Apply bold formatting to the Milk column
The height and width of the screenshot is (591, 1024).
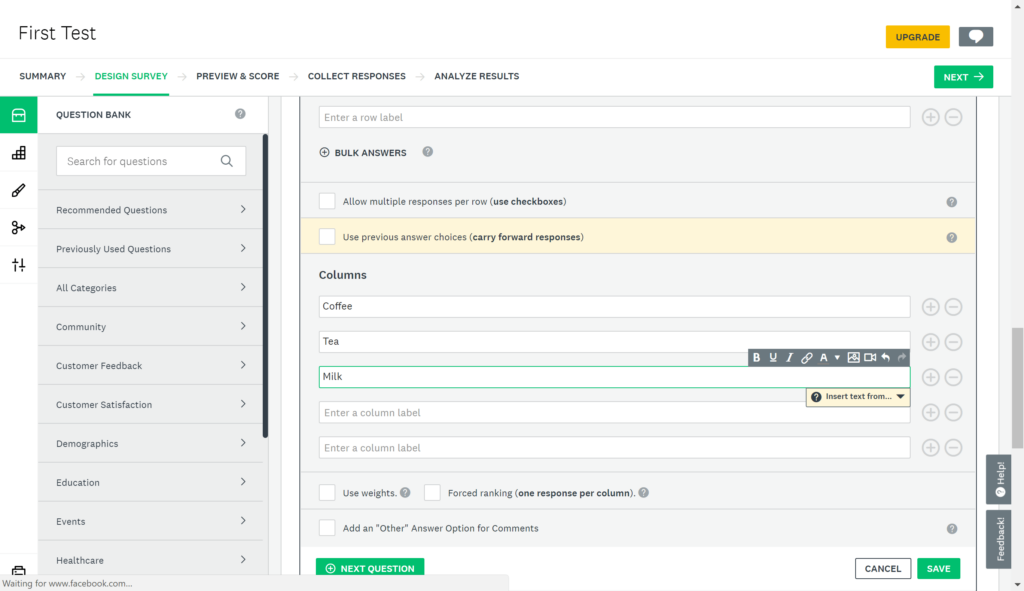pos(757,357)
